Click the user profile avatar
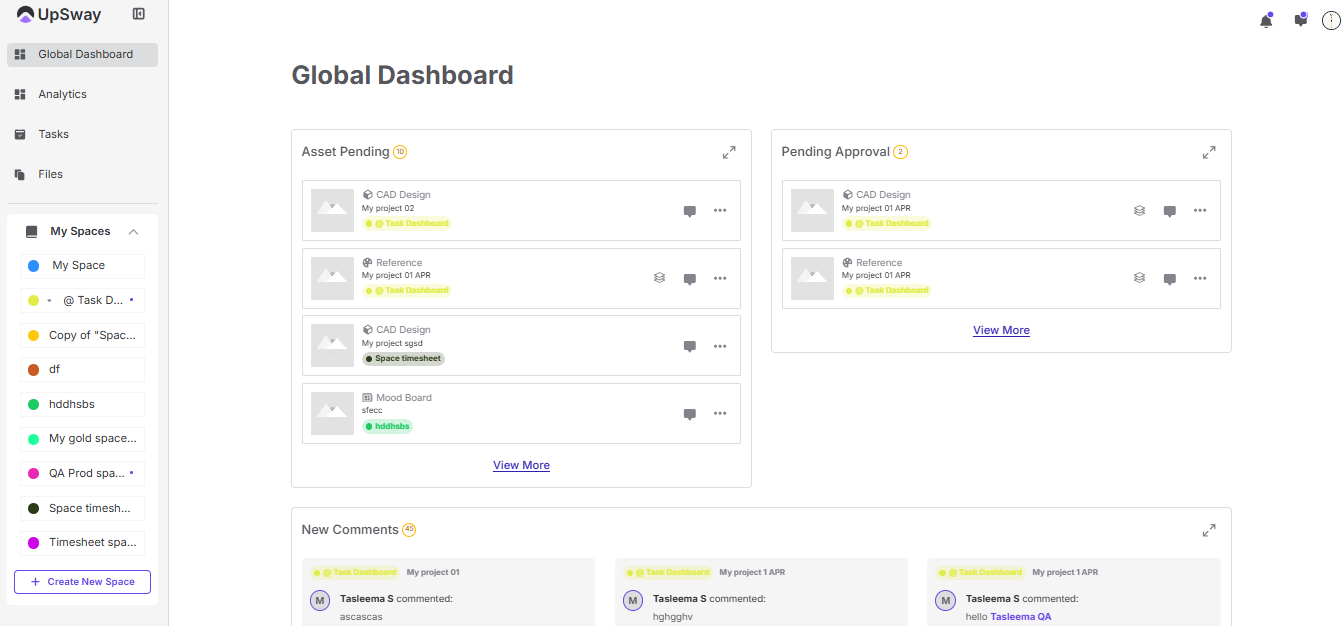 [1331, 20]
